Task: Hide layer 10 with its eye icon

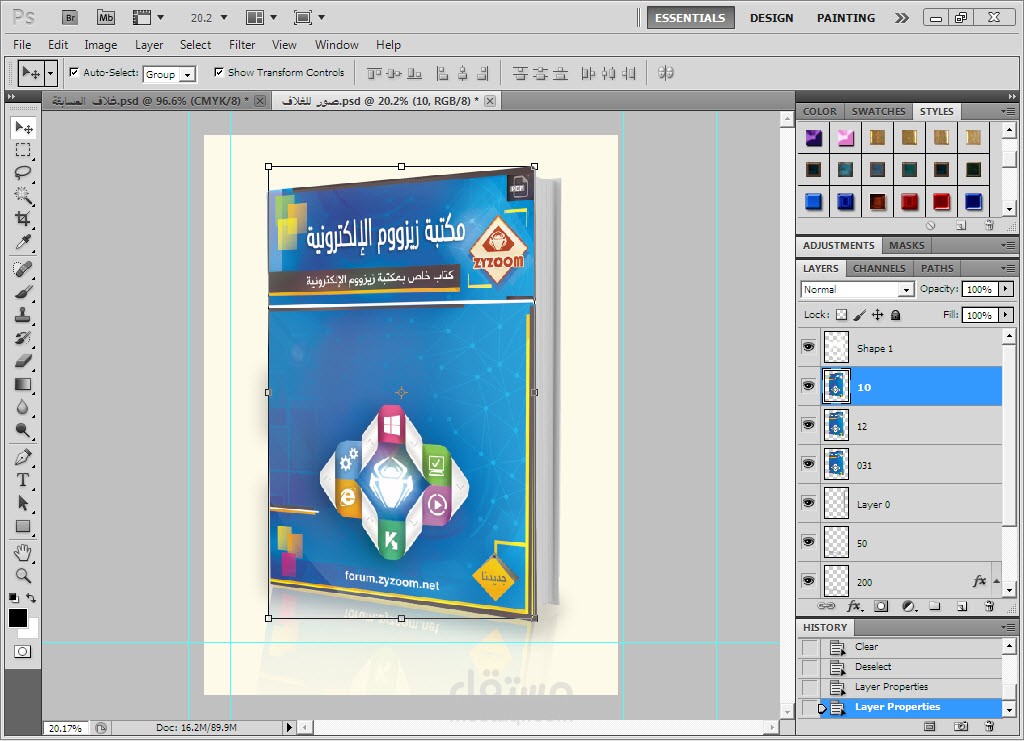Action: click(808, 386)
